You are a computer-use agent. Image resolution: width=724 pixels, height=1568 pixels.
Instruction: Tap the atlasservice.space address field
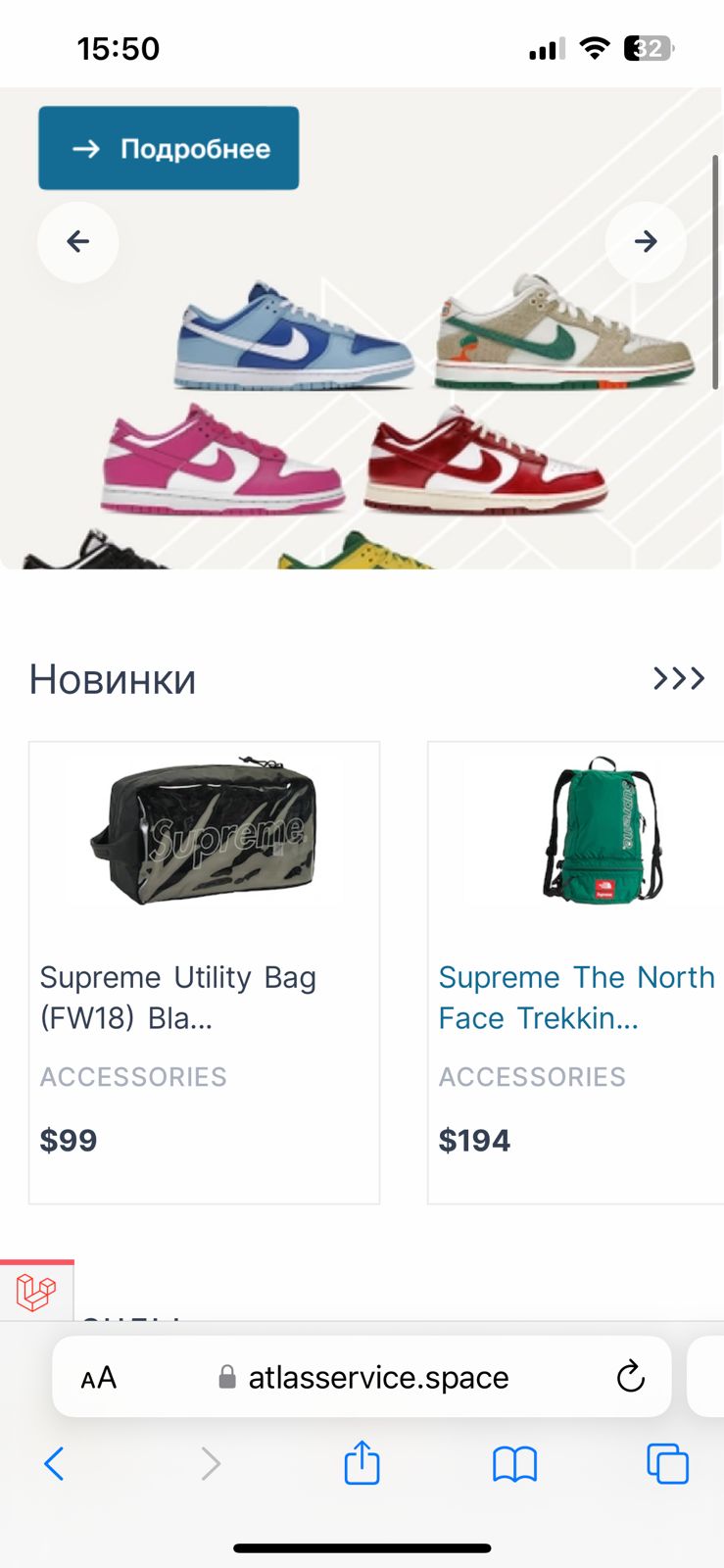[362, 1377]
